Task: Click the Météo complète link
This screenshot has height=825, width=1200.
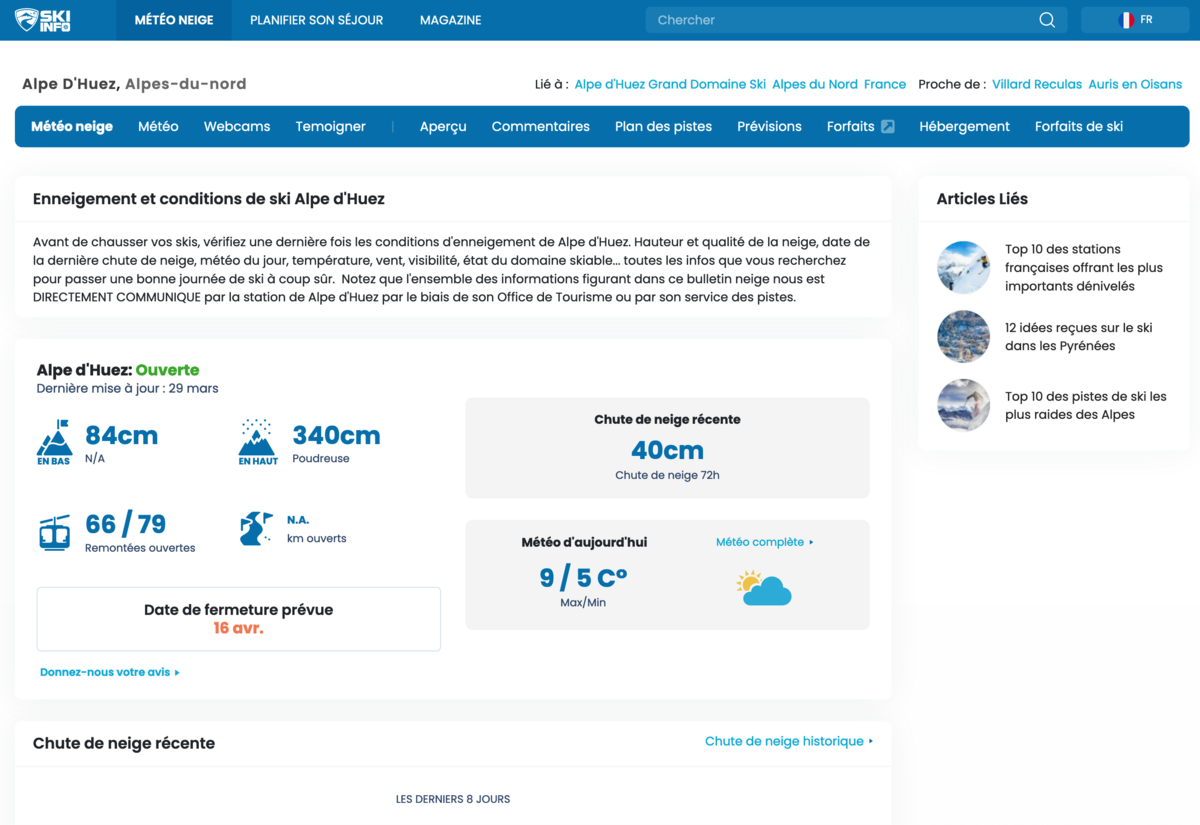Action: click(765, 542)
